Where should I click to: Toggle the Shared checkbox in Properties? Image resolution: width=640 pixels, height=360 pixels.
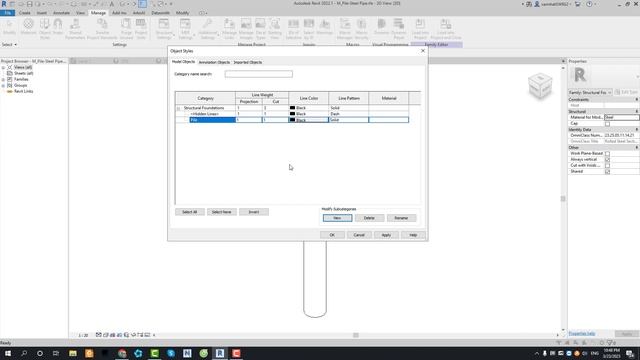(607, 171)
